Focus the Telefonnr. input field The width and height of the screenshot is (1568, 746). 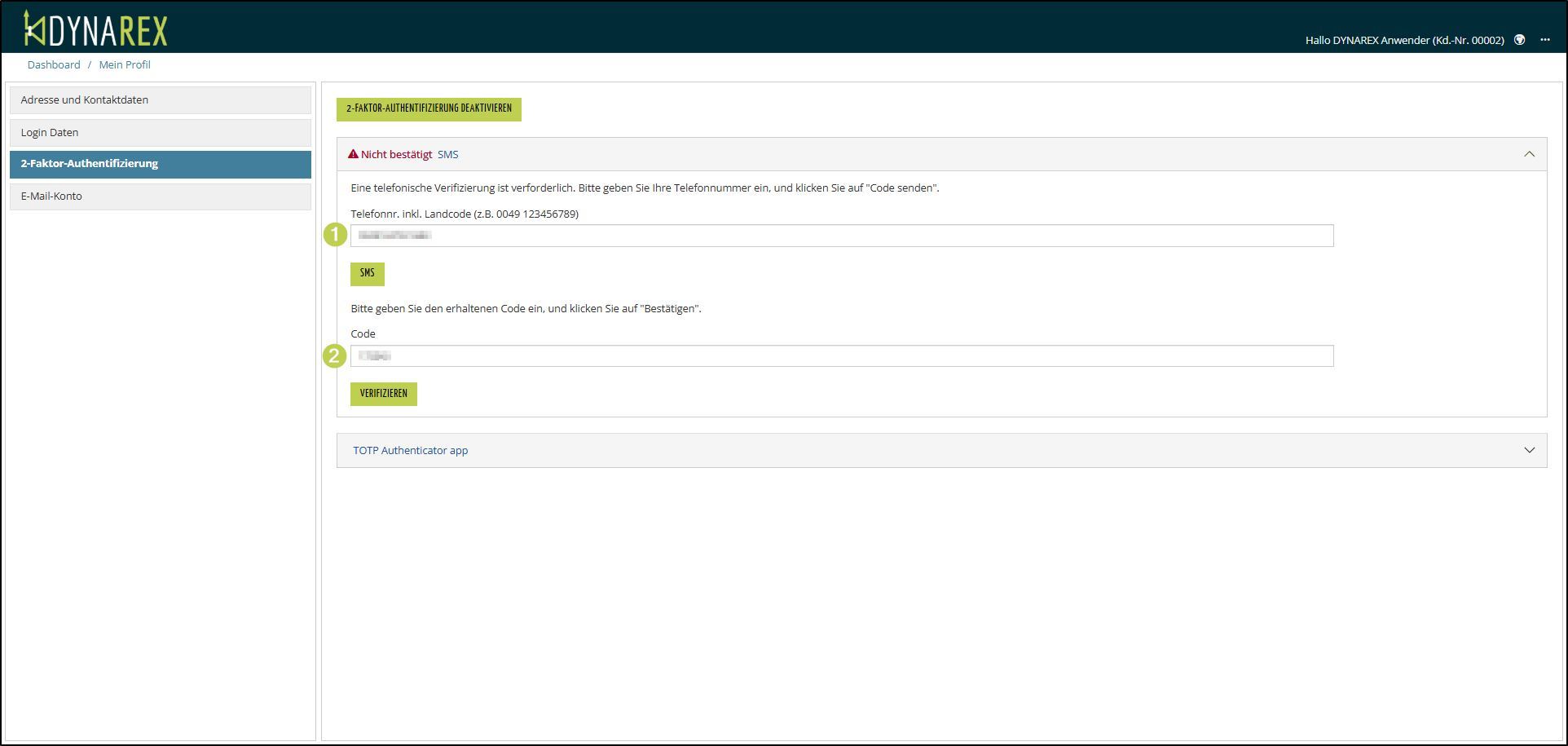tap(841, 236)
